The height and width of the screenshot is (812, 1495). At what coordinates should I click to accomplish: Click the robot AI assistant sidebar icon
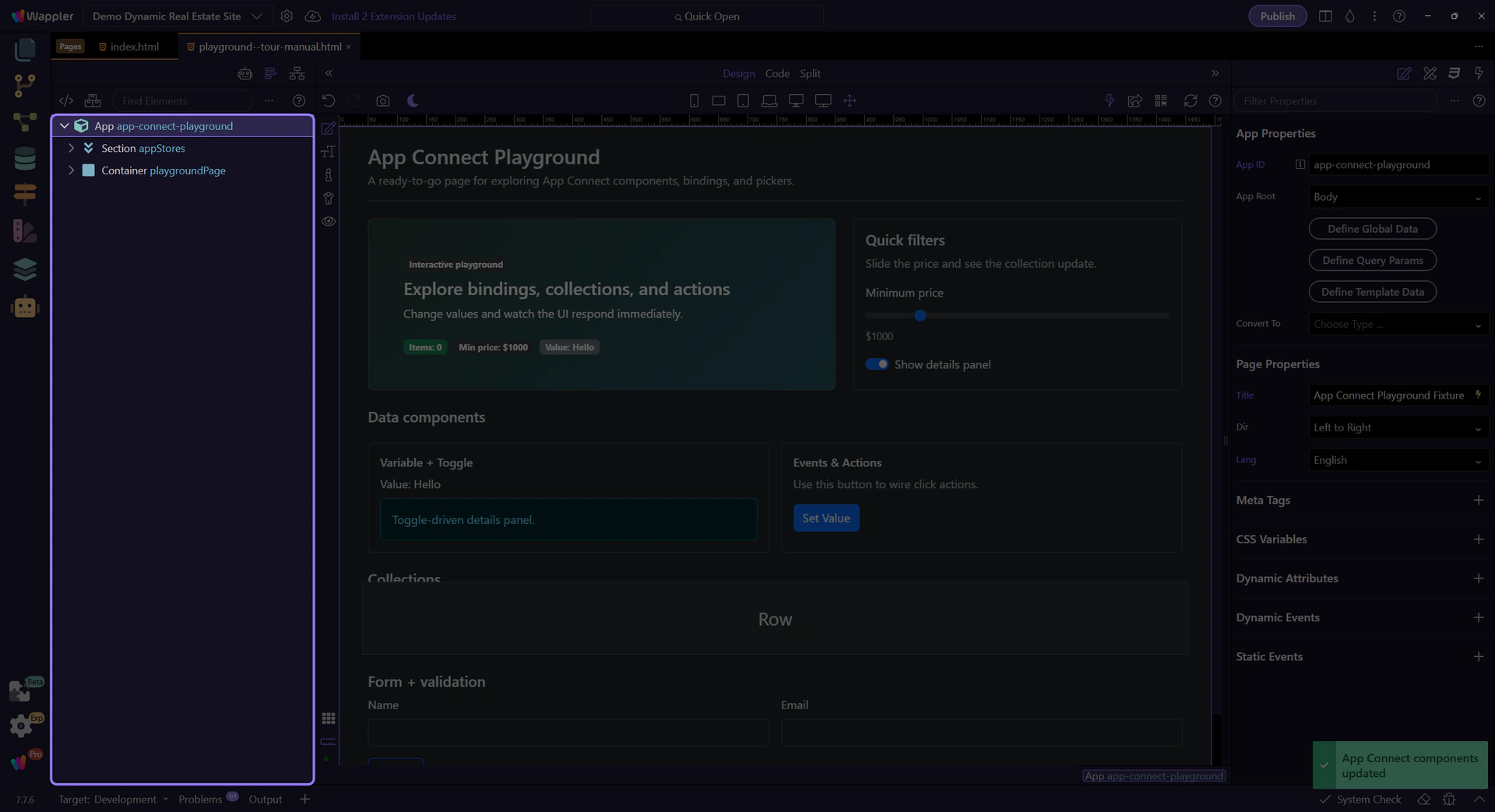coord(25,308)
